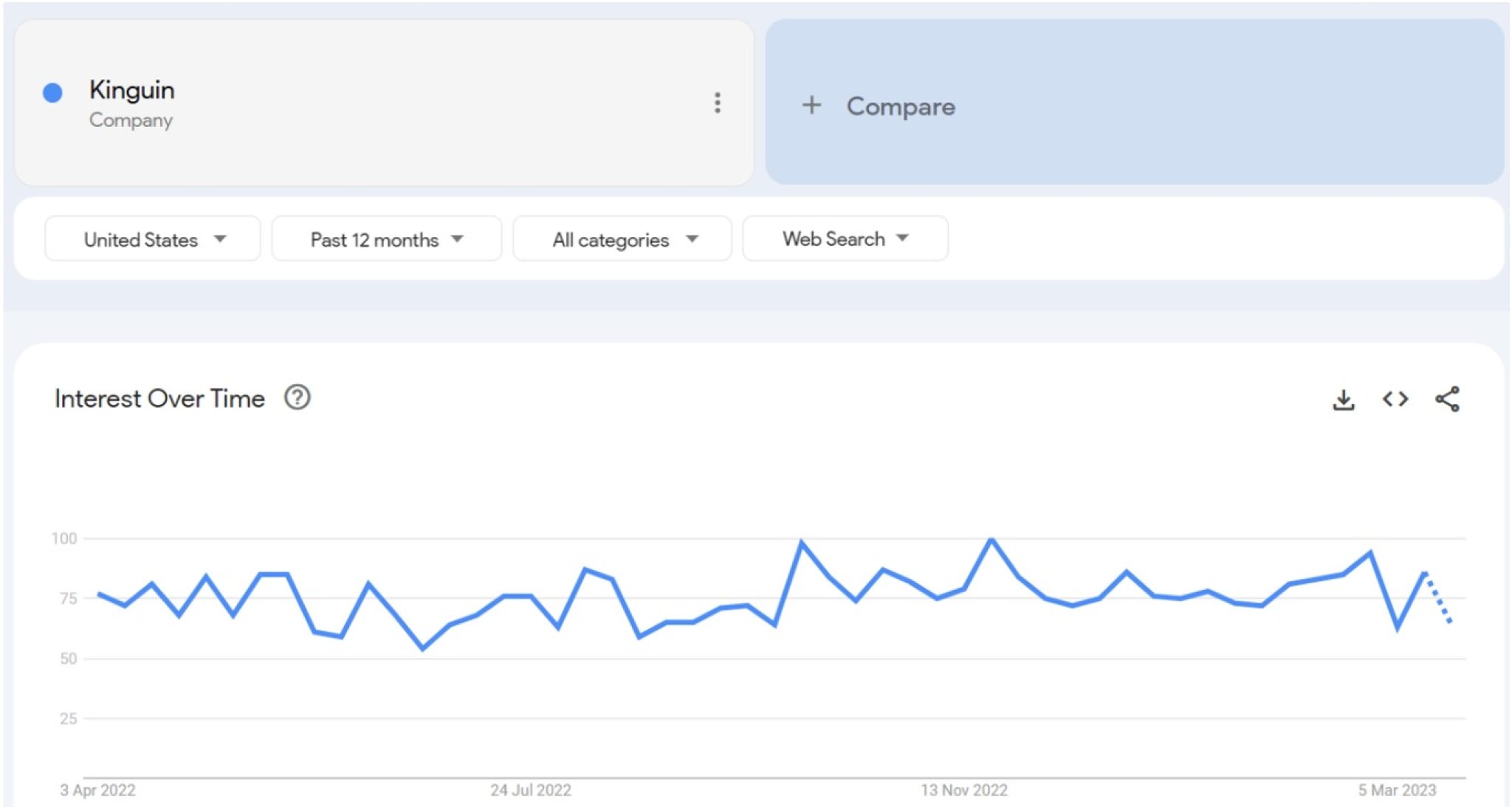Open the Web Search type dropdown
The height and width of the screenshot is (807, 1512).
coord(845,238)
